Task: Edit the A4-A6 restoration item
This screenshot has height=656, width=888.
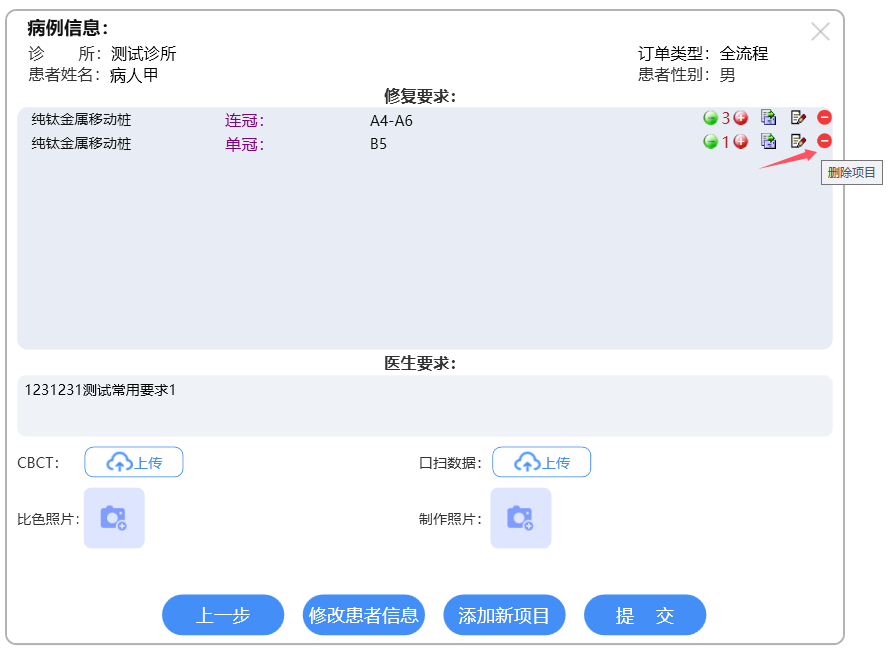Action: click(797, 117)
